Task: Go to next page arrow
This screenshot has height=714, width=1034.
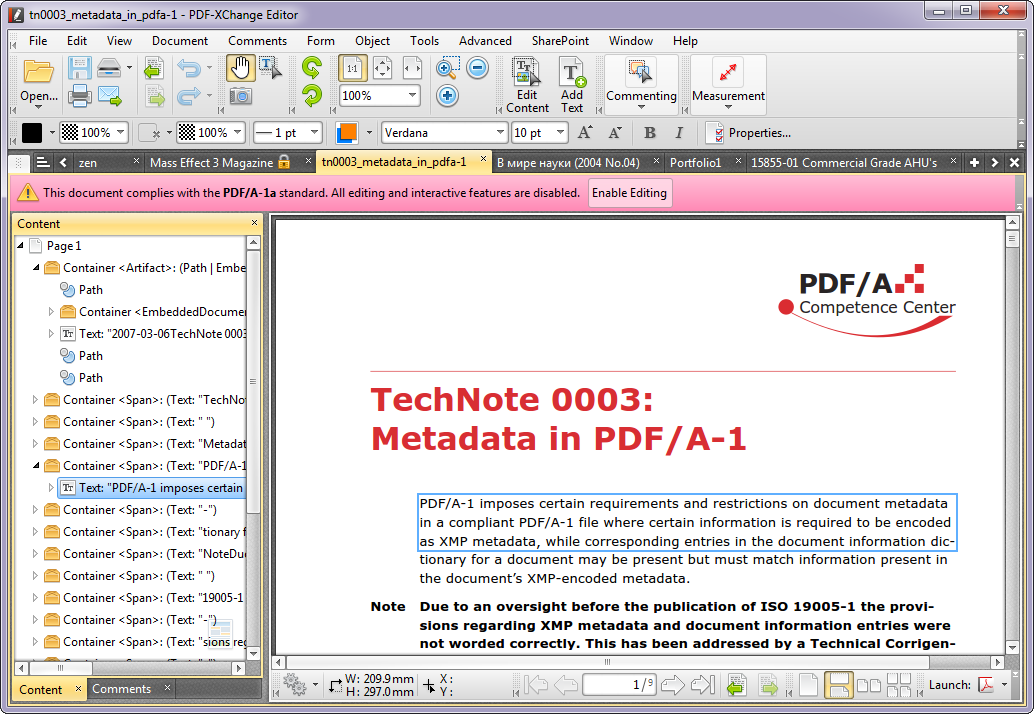Action: (x=672, y=685)
